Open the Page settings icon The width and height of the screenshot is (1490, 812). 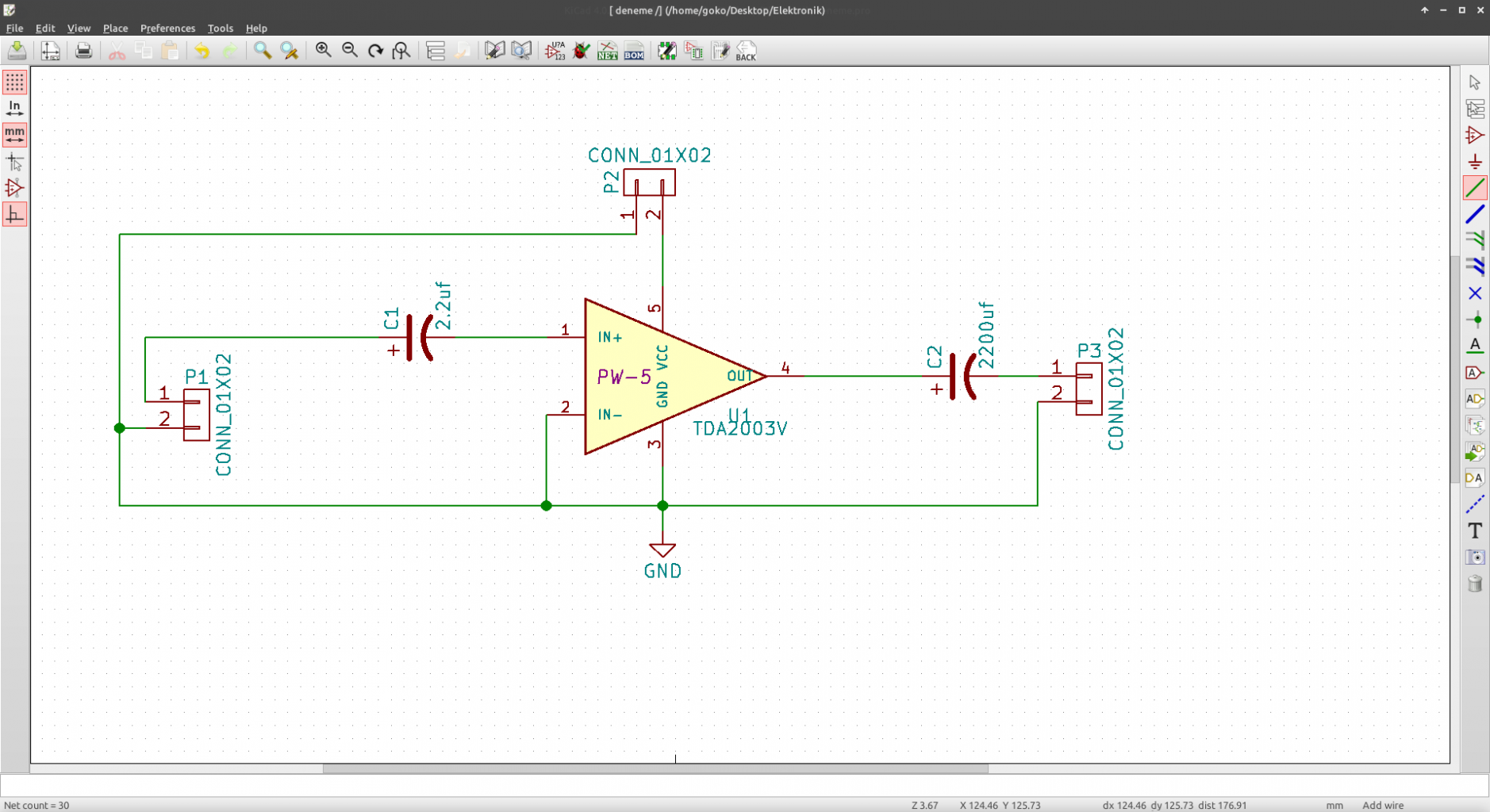point(50,51)
